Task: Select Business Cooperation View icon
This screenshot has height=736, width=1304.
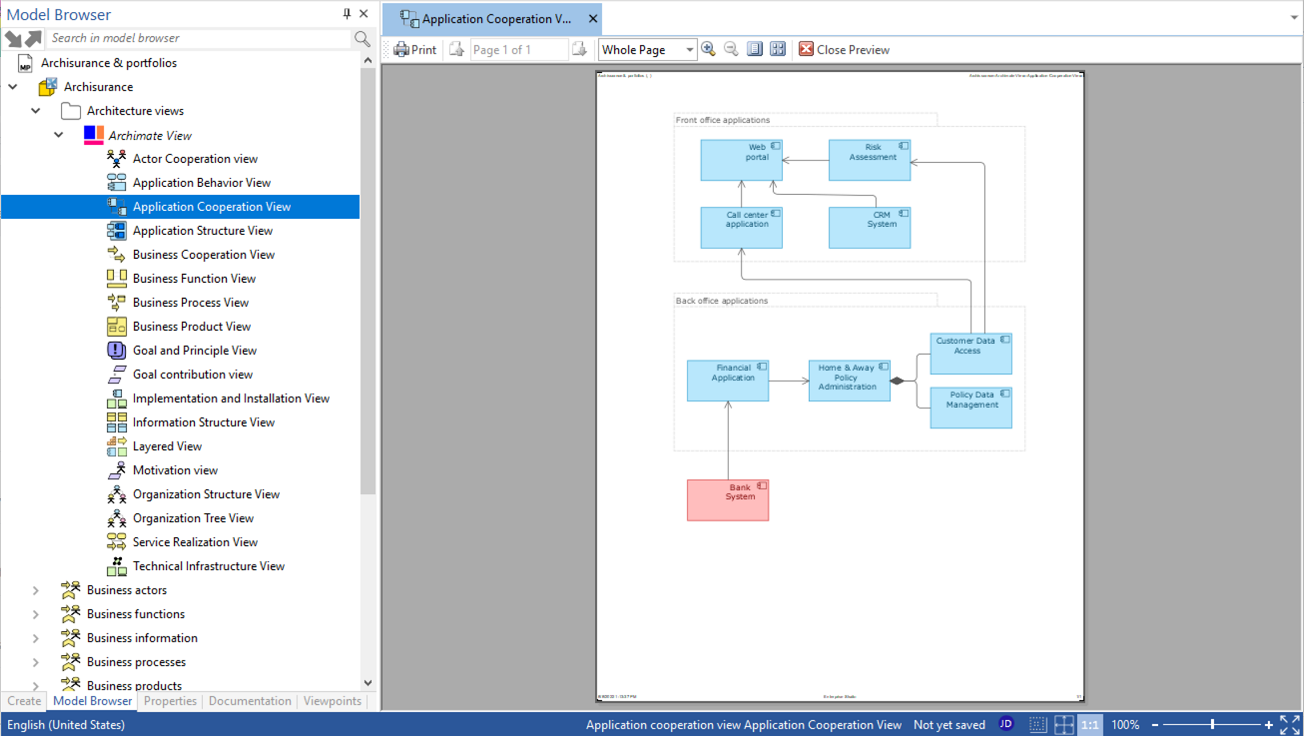Action: 117,255
